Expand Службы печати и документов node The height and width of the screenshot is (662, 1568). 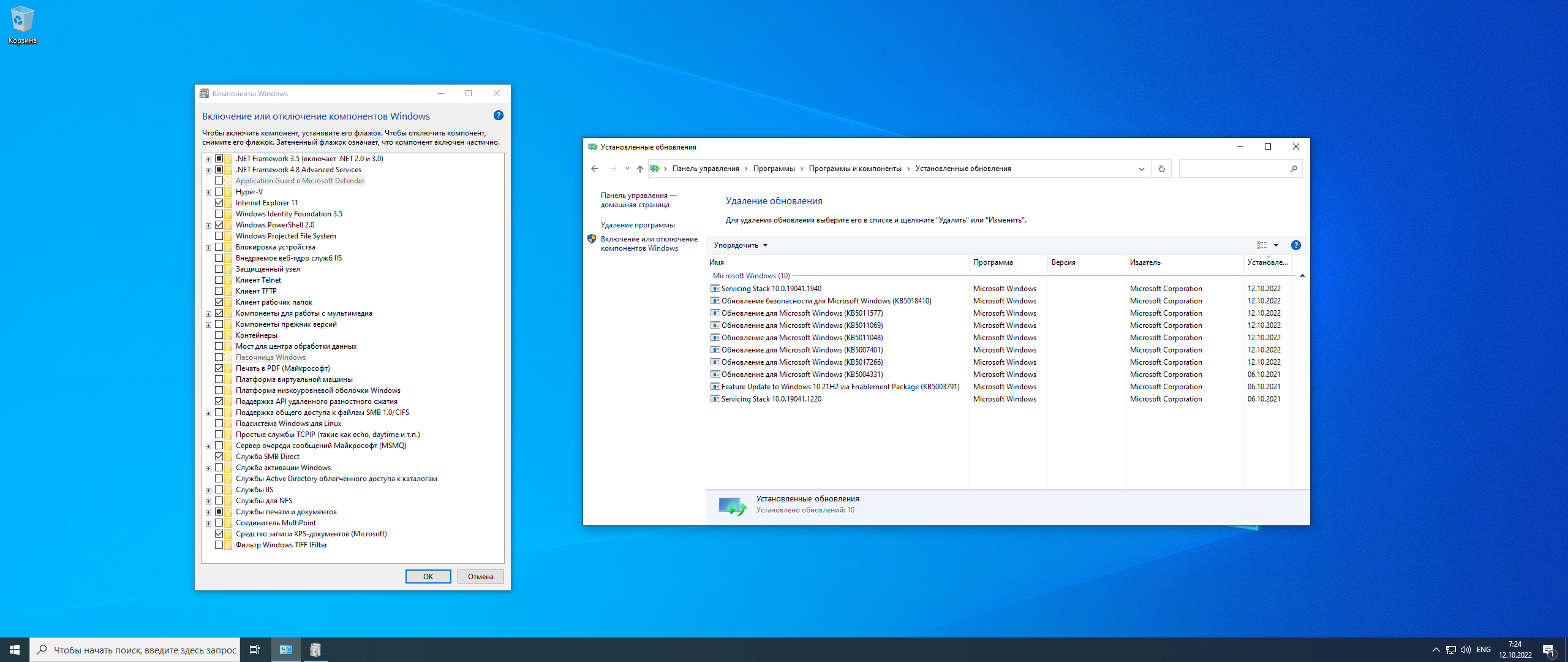(208, 512)
